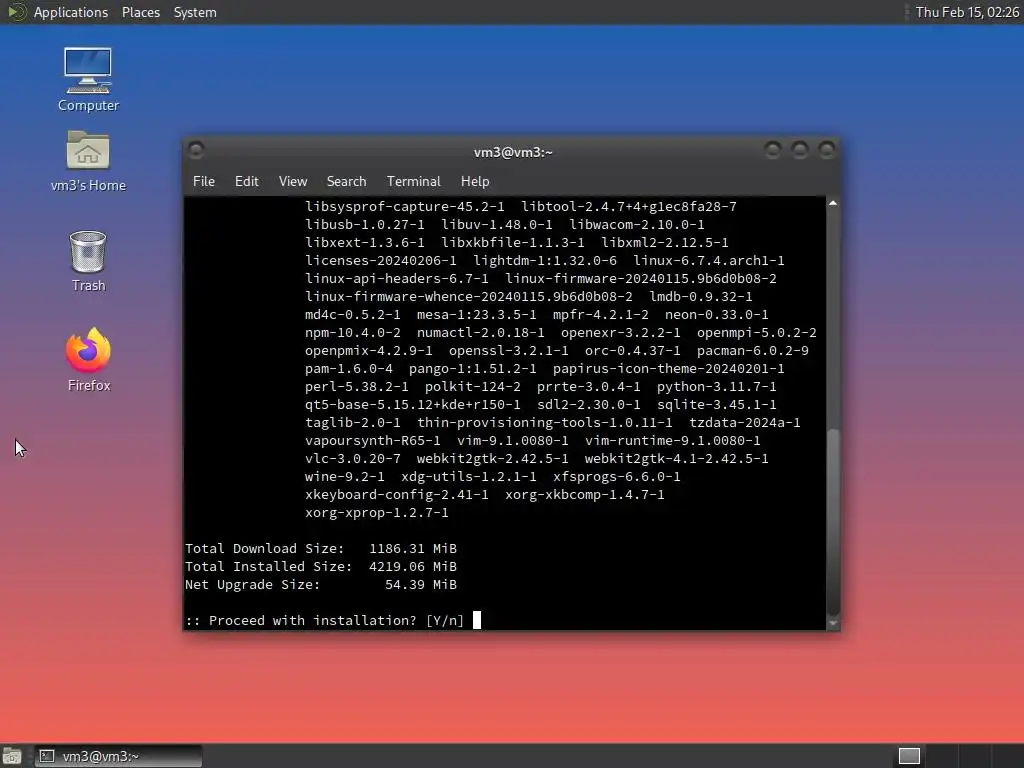Screen dimensions: 1024x768
Task: Click the package name xorg-xprop-1.2.7-1
Action: tap(377, 513)
